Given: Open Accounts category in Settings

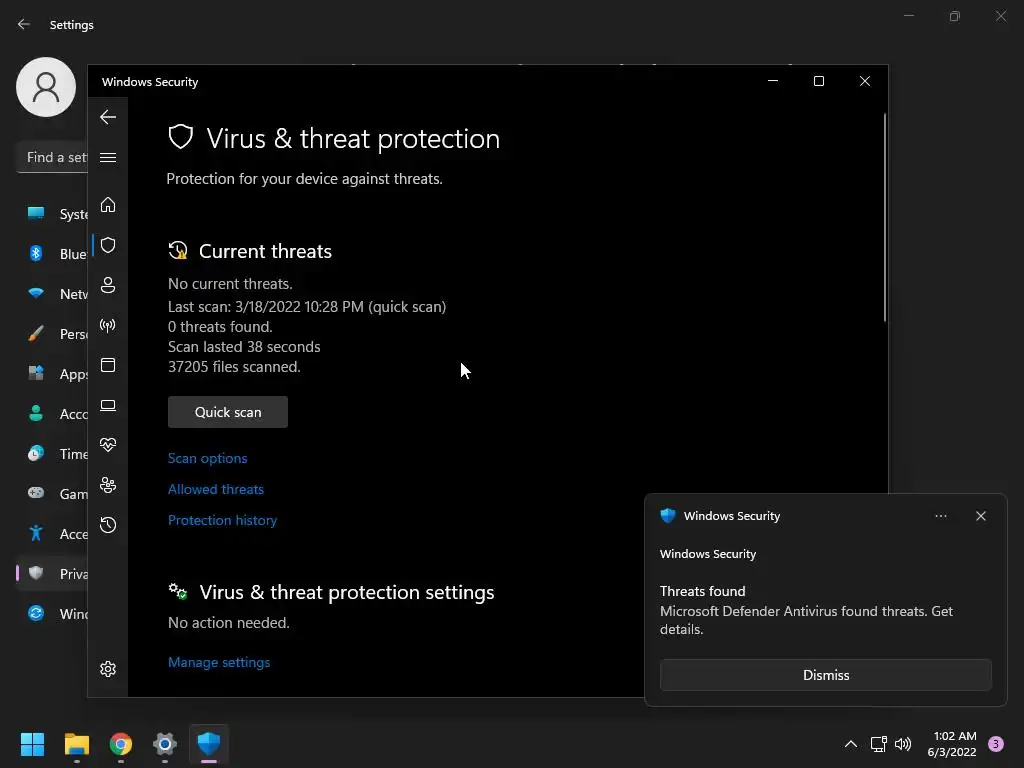Looking at the screenshot, I should 55,413.
